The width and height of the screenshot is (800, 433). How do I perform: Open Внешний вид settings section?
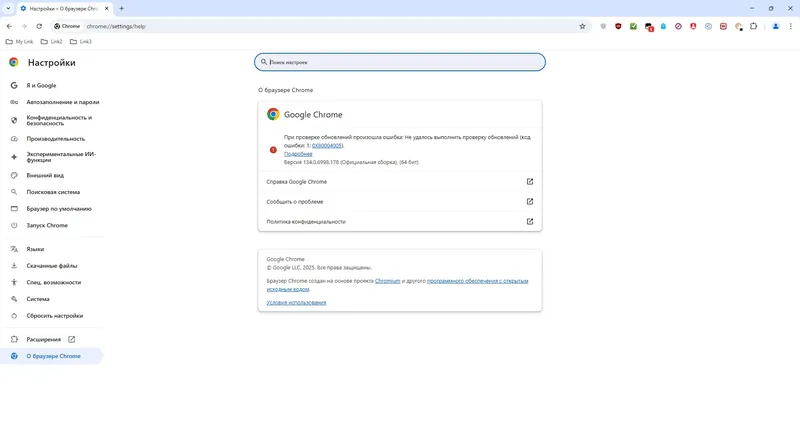(x=45, y=175)
